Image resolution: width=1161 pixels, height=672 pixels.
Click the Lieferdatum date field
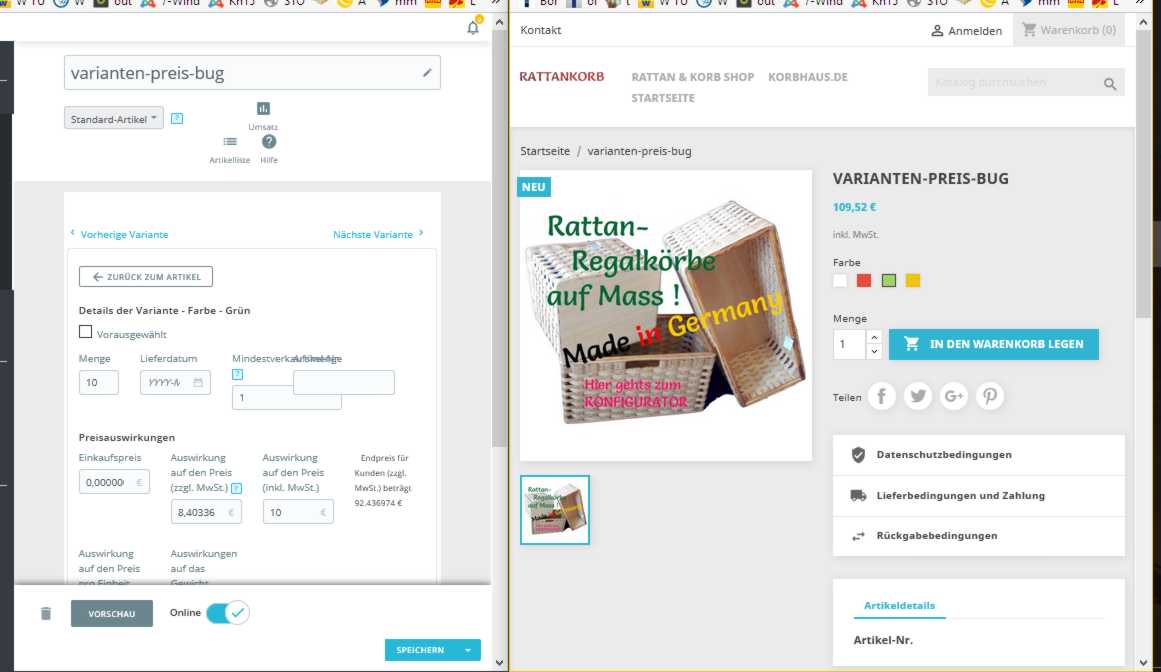coord(175,383)
